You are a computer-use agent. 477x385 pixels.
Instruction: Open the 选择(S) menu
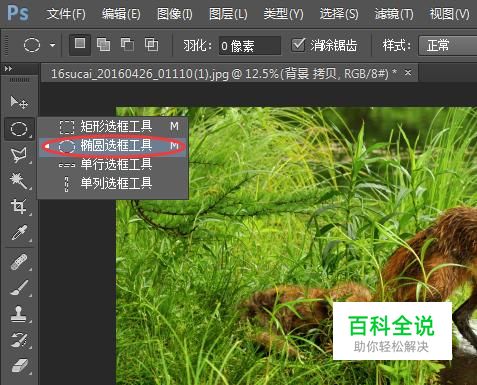339,14
